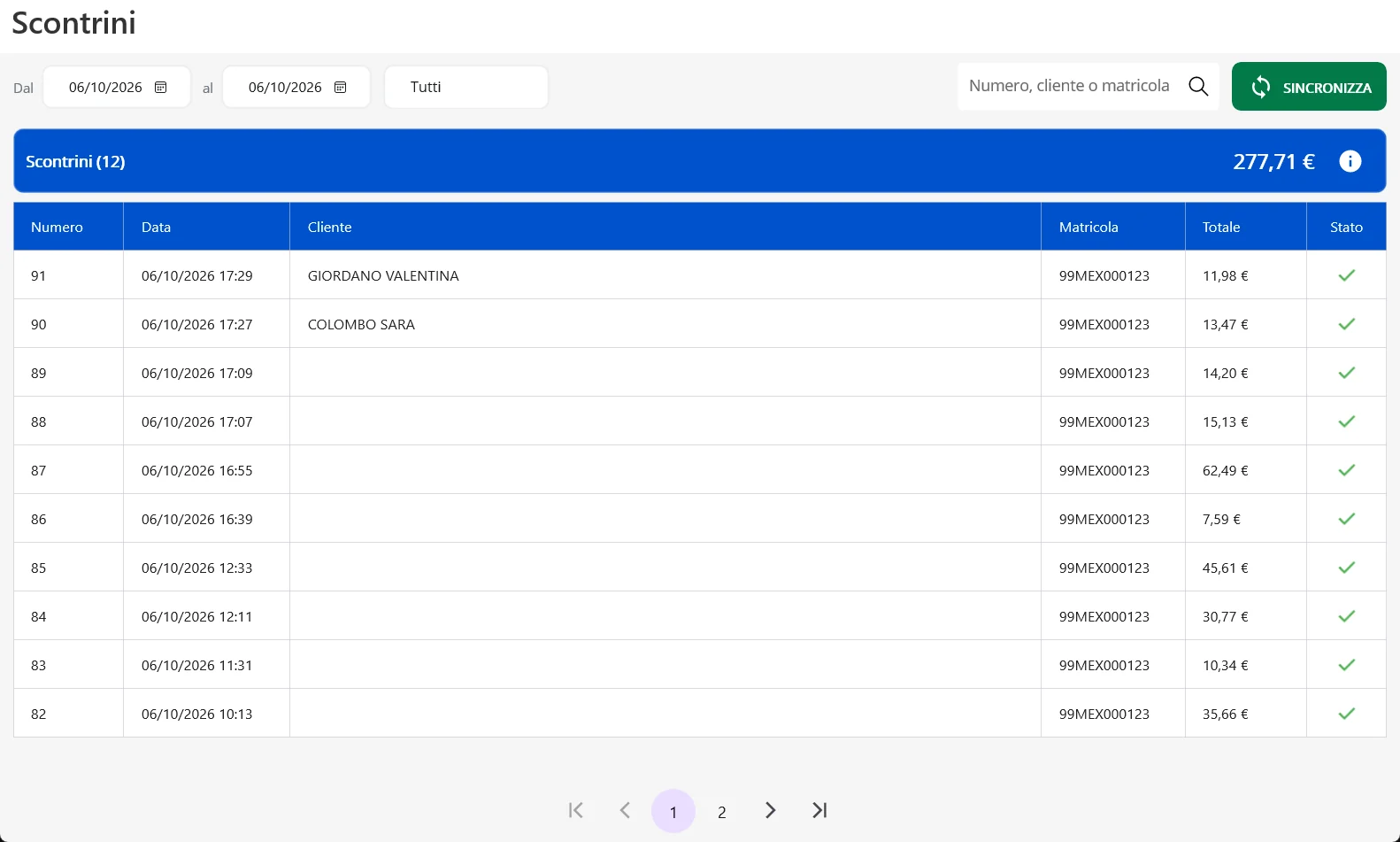Click receipt number 84

(x=39, y=616)
